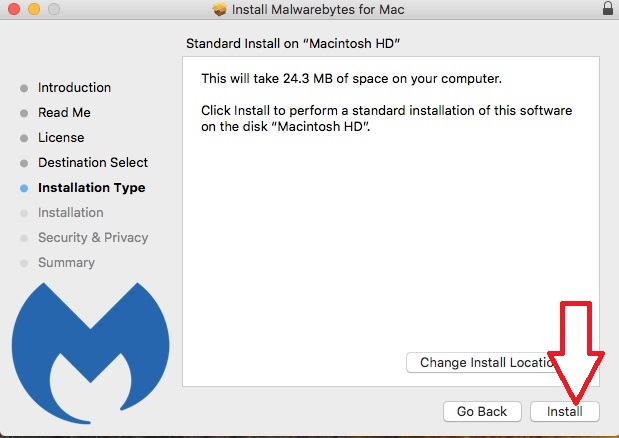Click the Install button
This screenshot has width=619, height=438.
click(565, 412)
